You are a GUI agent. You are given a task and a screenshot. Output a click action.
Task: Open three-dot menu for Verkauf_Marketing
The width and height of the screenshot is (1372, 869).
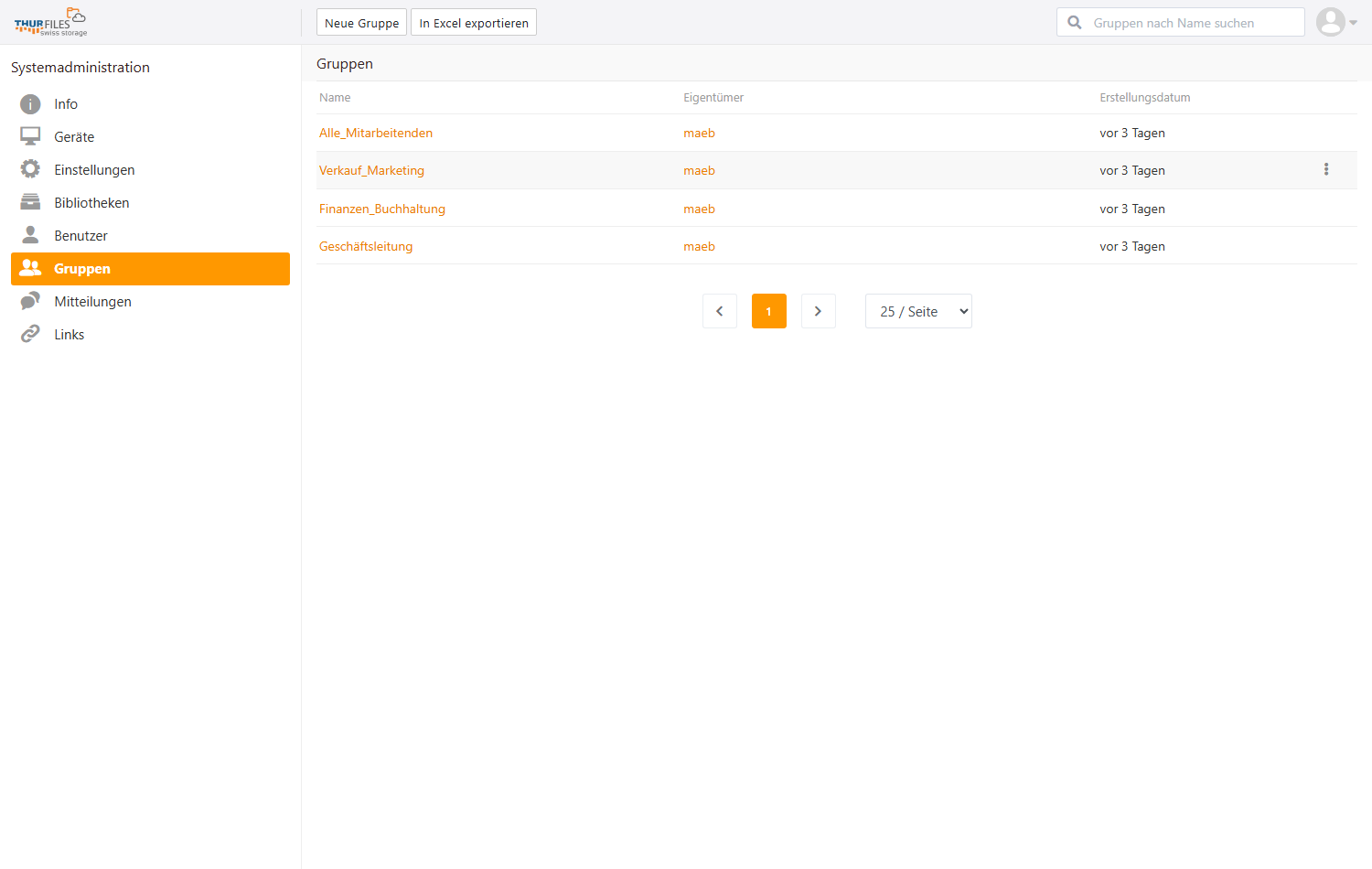click(1326, 169)
